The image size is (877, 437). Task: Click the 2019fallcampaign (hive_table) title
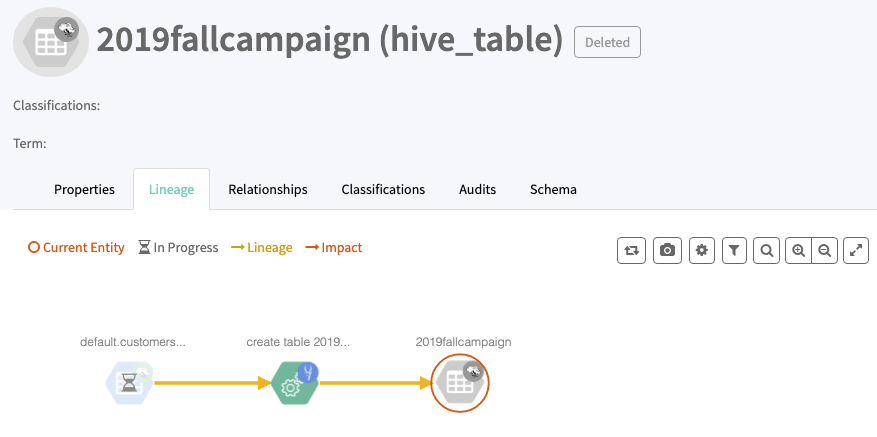[329, 41]
